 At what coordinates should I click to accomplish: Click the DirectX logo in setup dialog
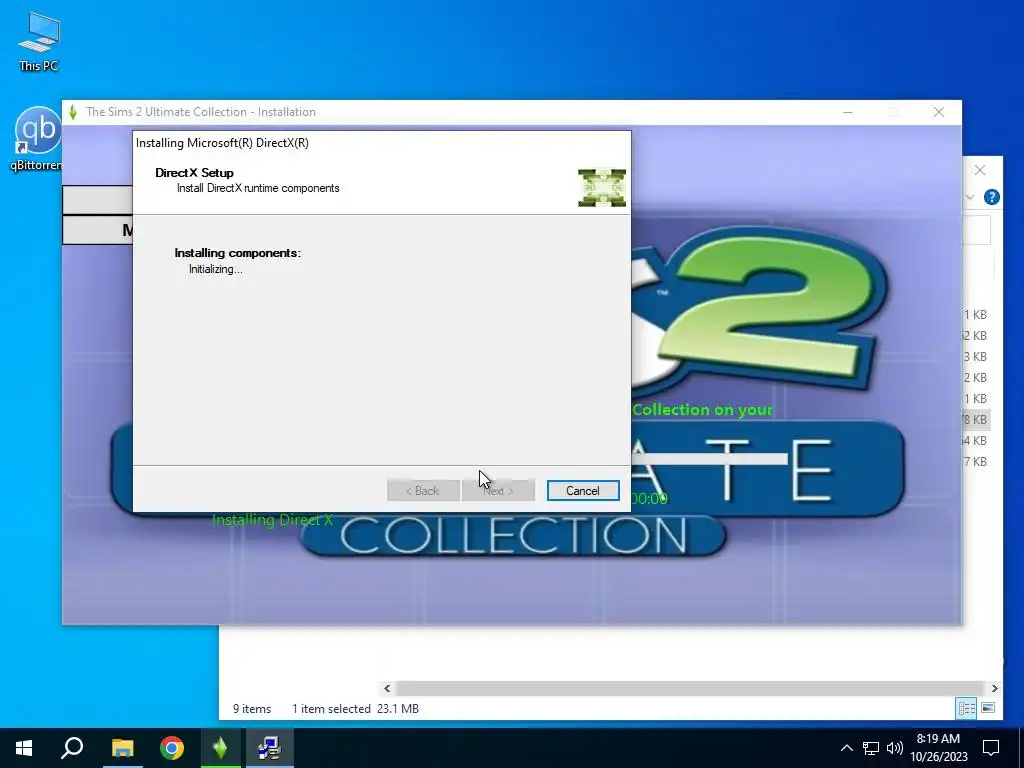click(601, 187)
